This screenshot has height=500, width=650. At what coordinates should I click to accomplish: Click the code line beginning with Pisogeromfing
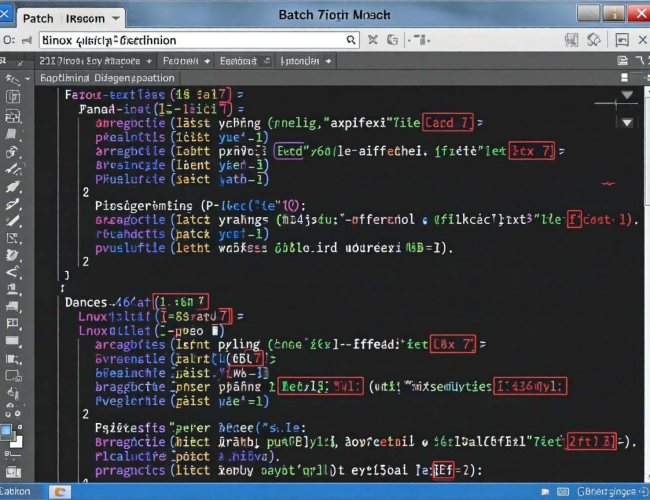[x=200, y=206]
